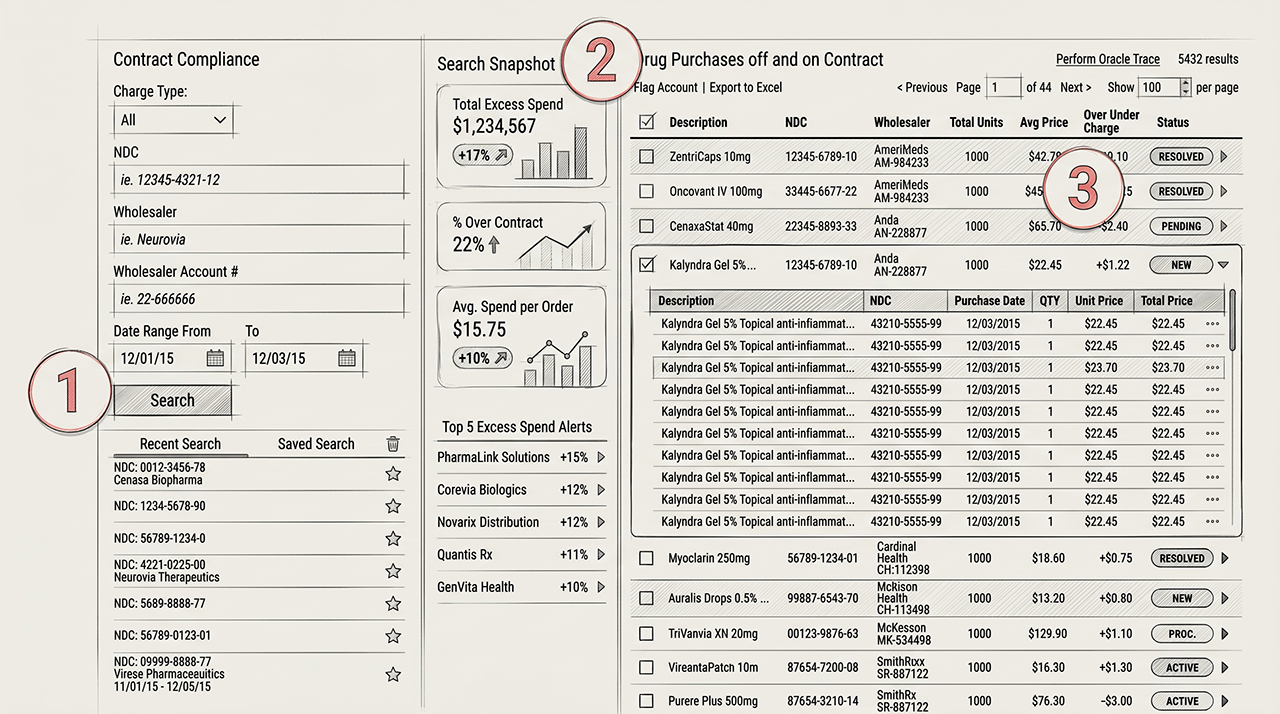The height and width of the screenshot is (714, 1280).
Task: Check the CenaxaStat 40mg row checkbox
Action: (646, 227)
